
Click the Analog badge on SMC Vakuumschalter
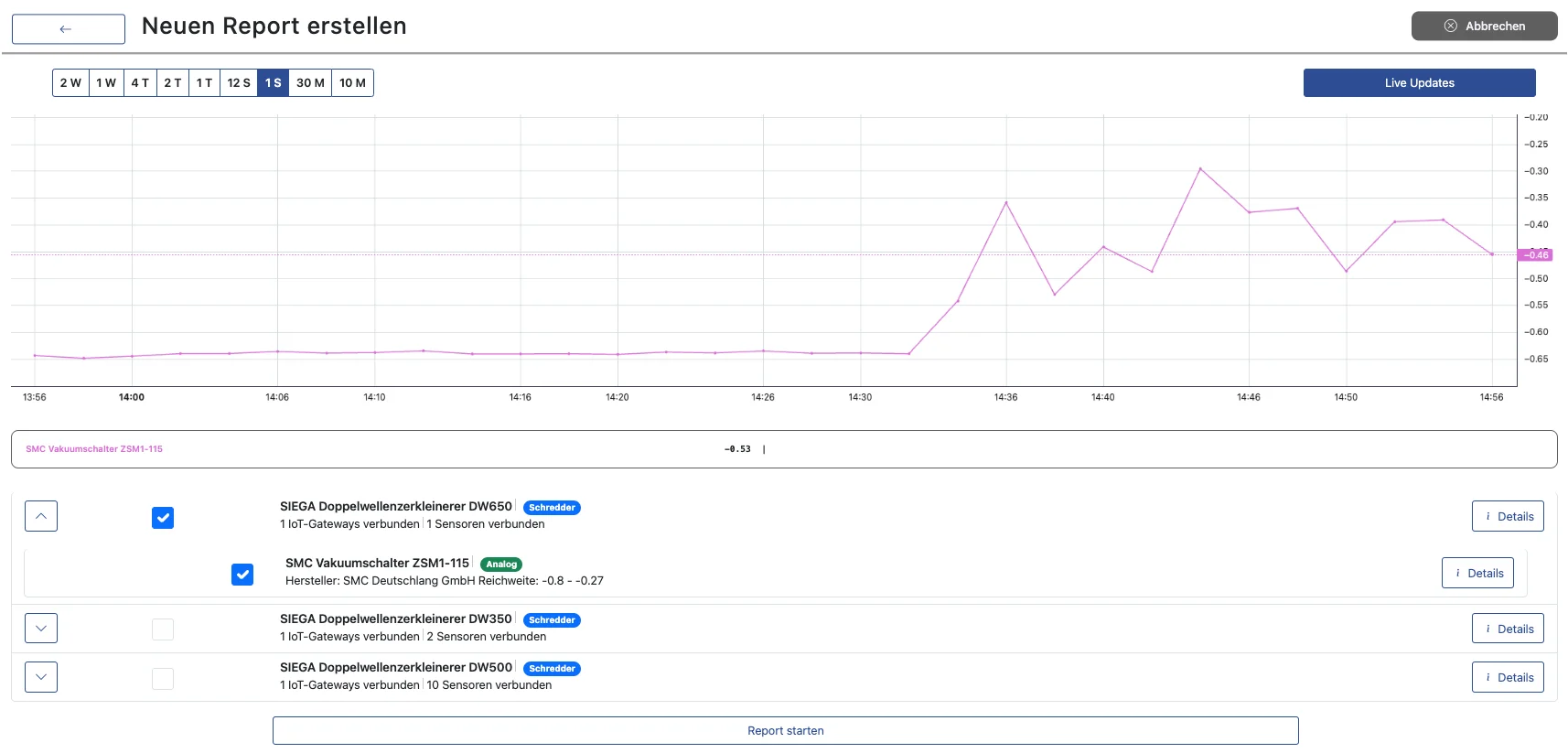[500, 565]
